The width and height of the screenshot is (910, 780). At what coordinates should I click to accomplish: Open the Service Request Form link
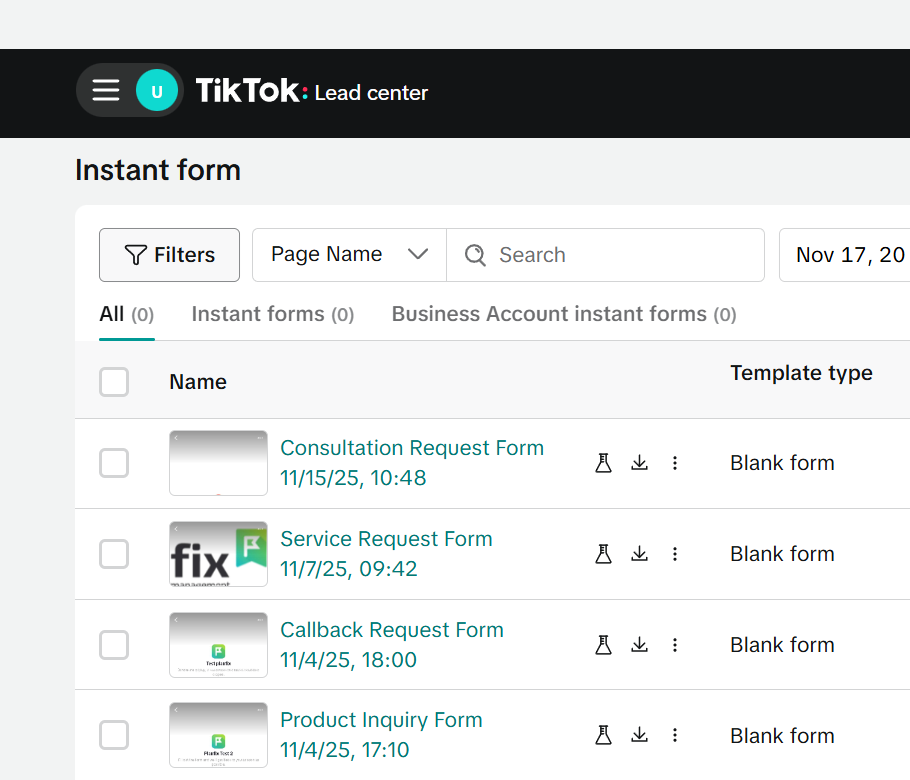coord(386,538)
